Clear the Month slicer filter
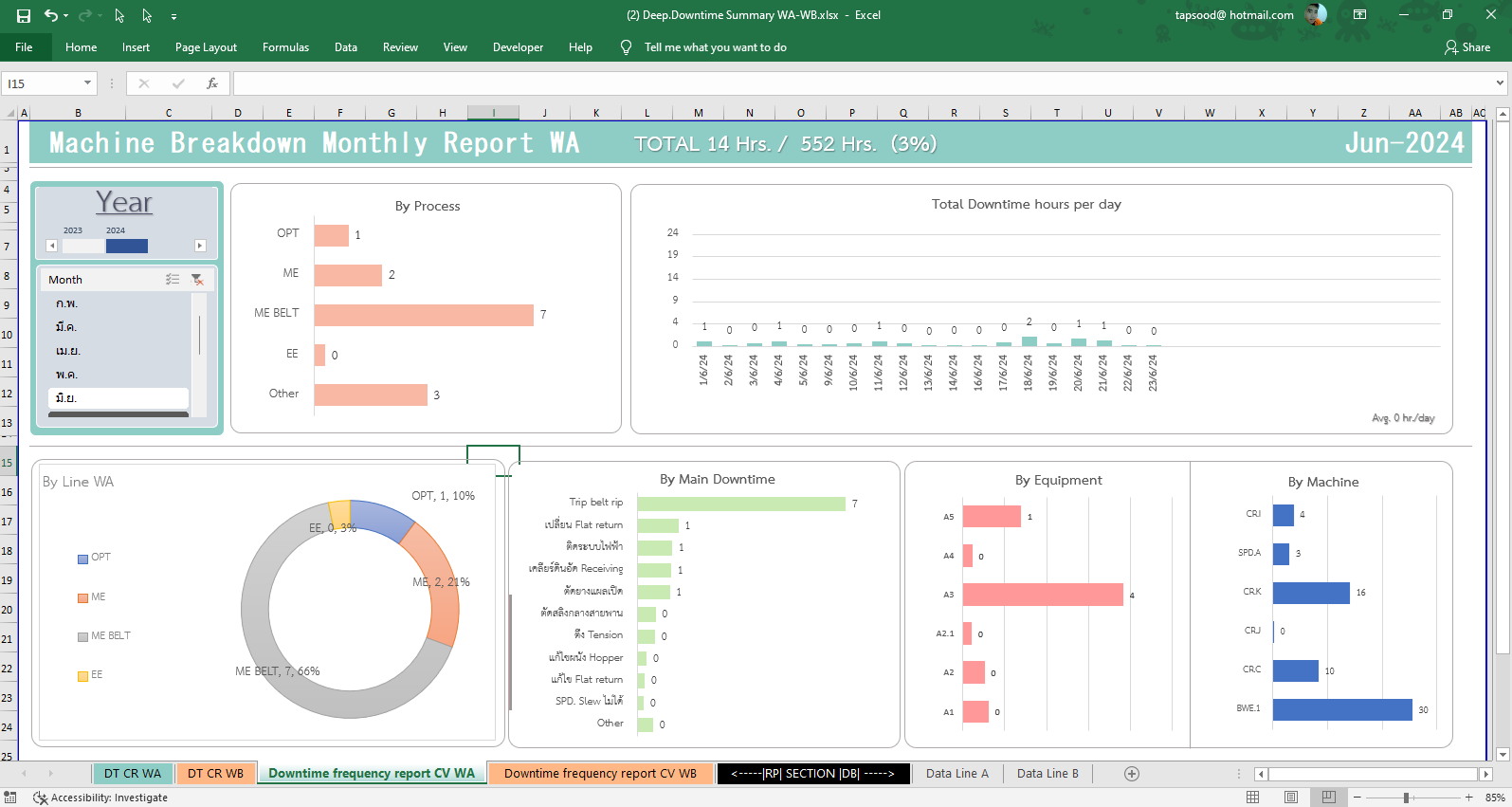The height and width of the screenshot is (807, 1512). point(197,280)
